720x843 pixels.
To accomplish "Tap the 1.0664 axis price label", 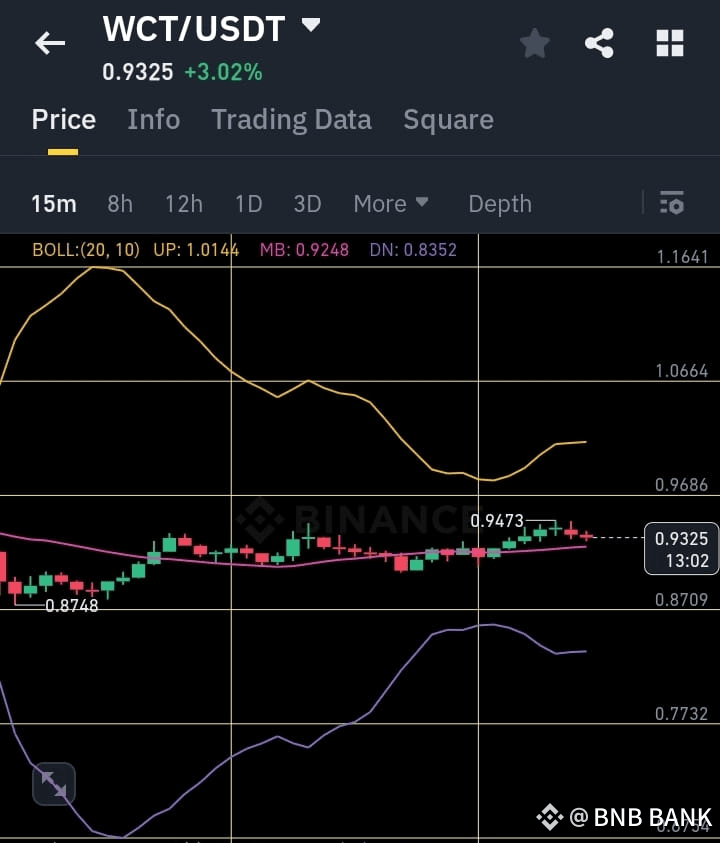I will pos(682,371).
